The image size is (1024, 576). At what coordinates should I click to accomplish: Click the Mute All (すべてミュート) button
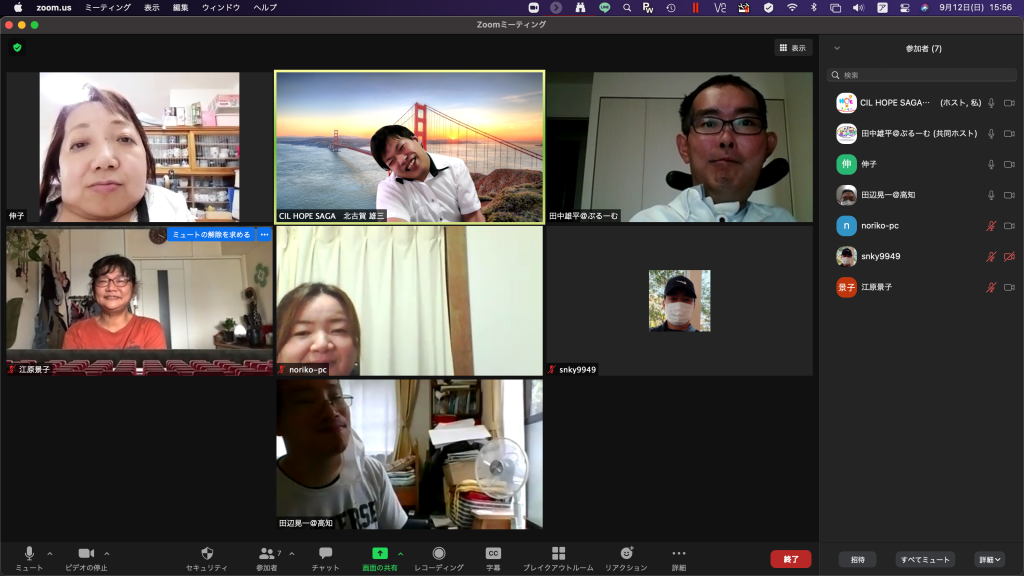click(924, 560)
